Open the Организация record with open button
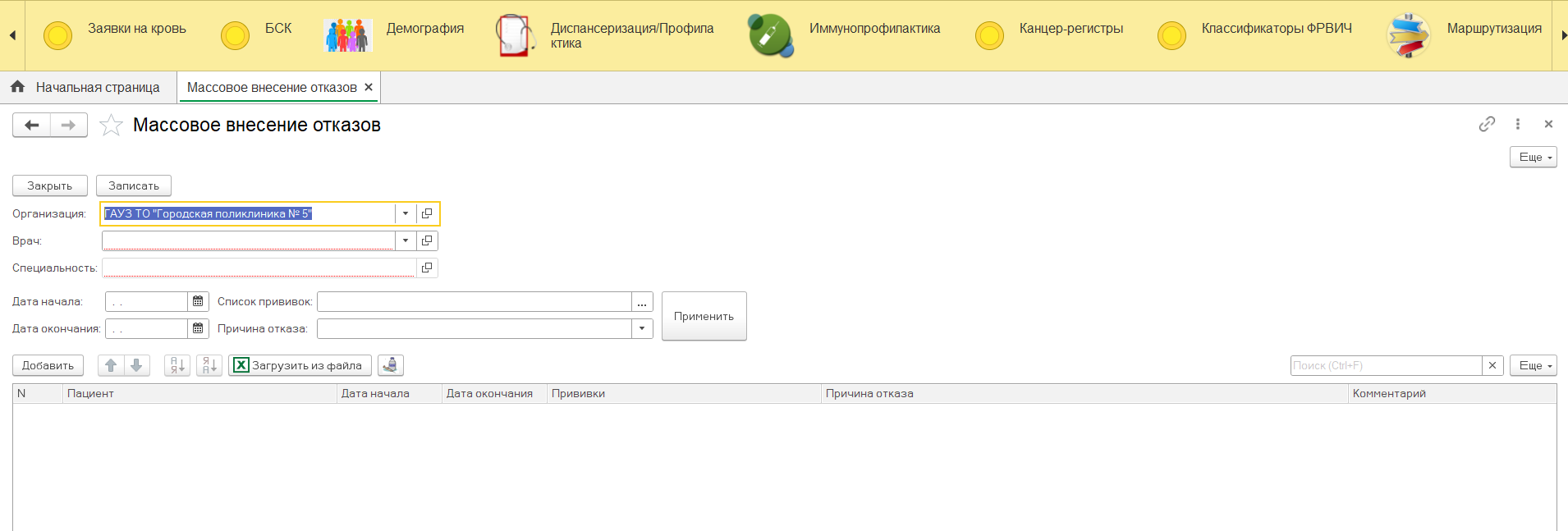Image resolution: width=1568 pixels, height=531 pixels. 427,213
